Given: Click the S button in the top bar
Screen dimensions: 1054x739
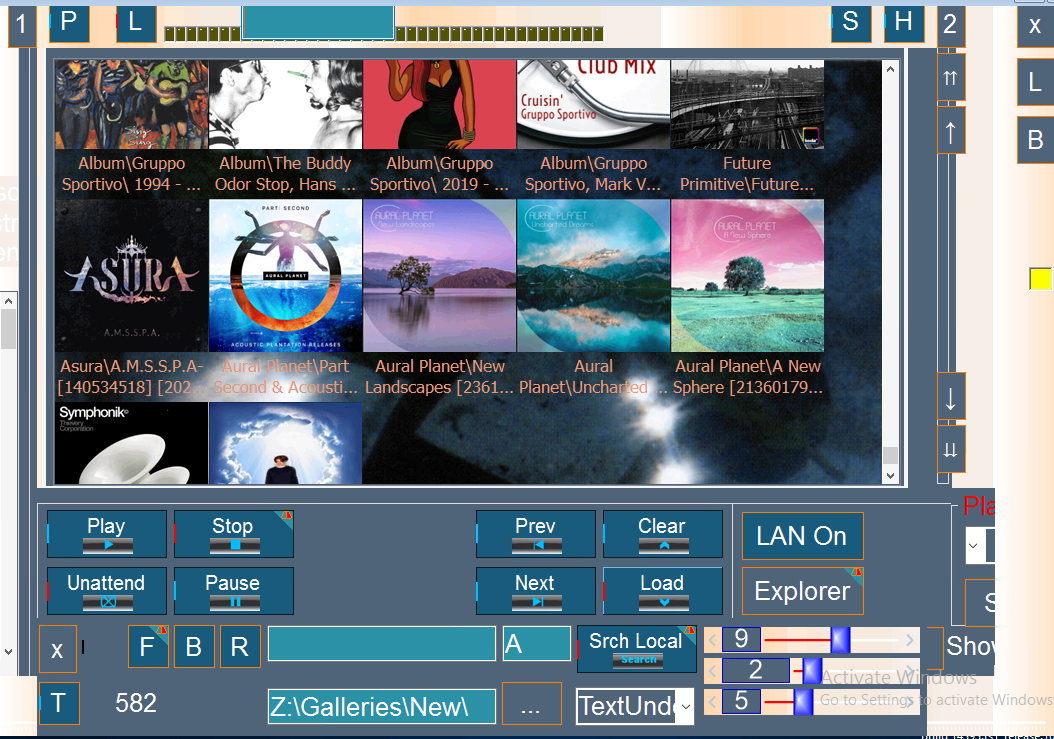Looking at the screenshot, I should (851, 22).
